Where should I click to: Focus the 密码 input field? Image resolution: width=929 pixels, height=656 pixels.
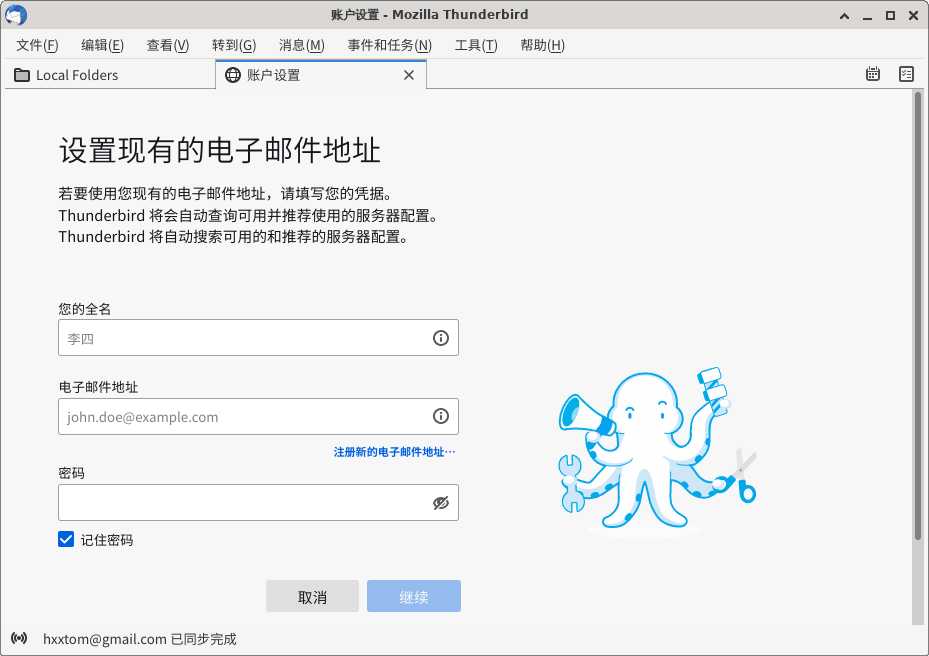click(x=258, y=503)
